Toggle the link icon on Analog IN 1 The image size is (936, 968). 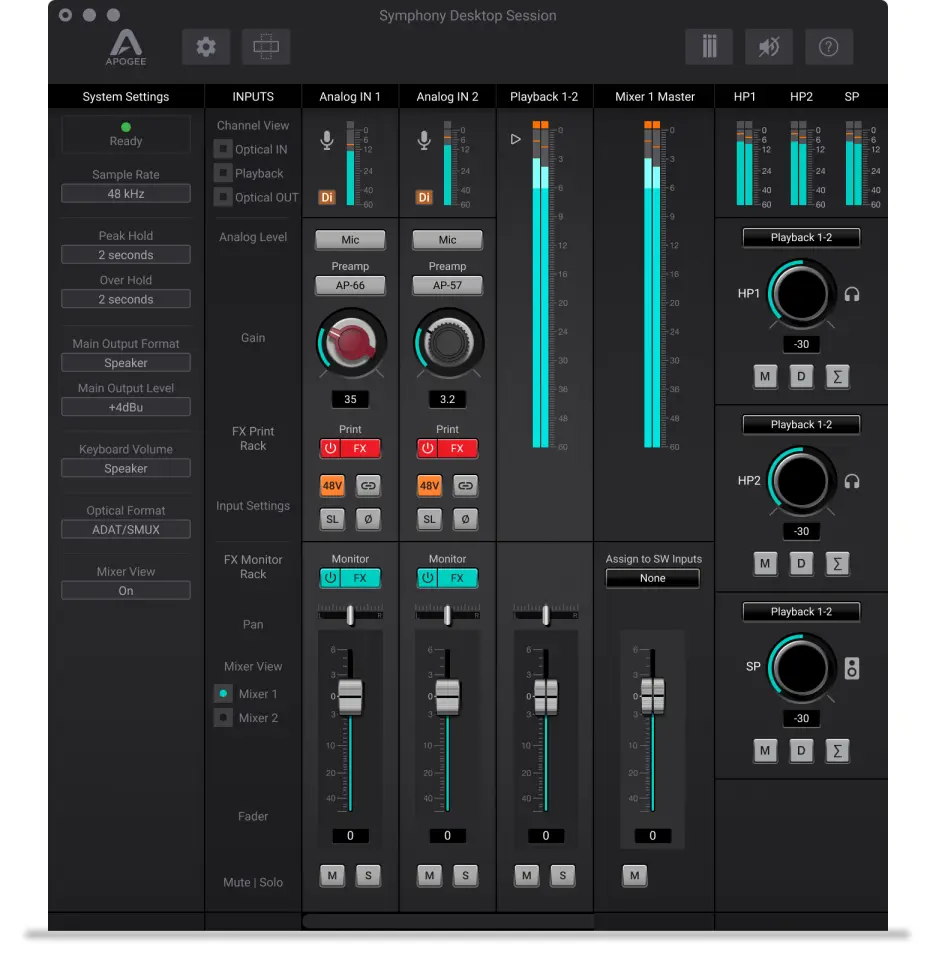tap(368, 486)
